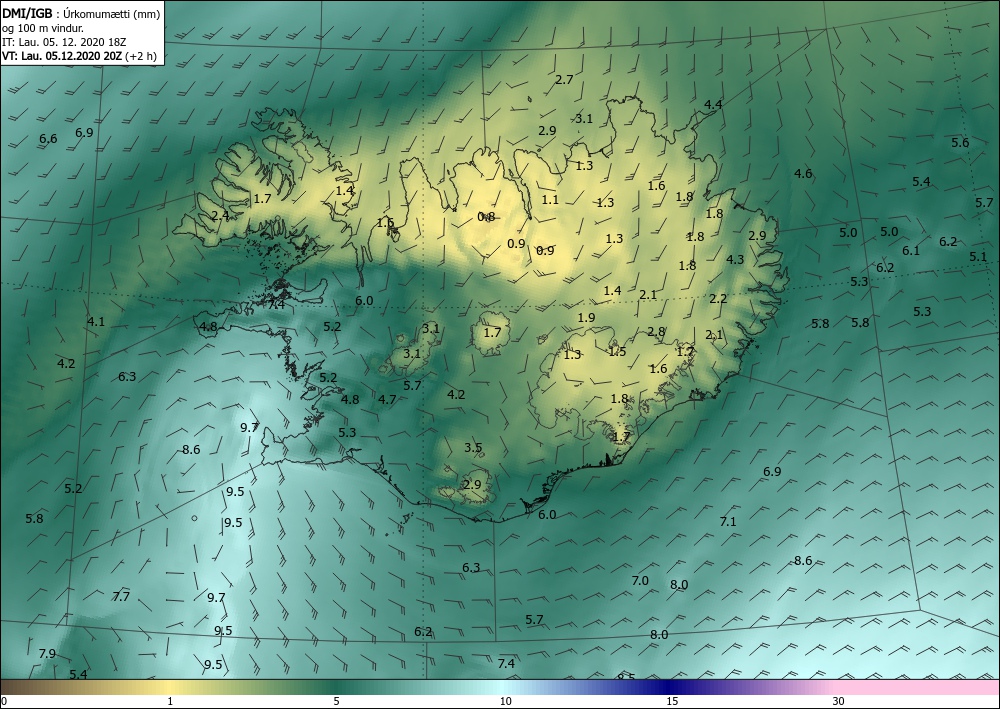Click the map value '2.7' north of Iceland
Screen dimensions: 1000x709
564,80
